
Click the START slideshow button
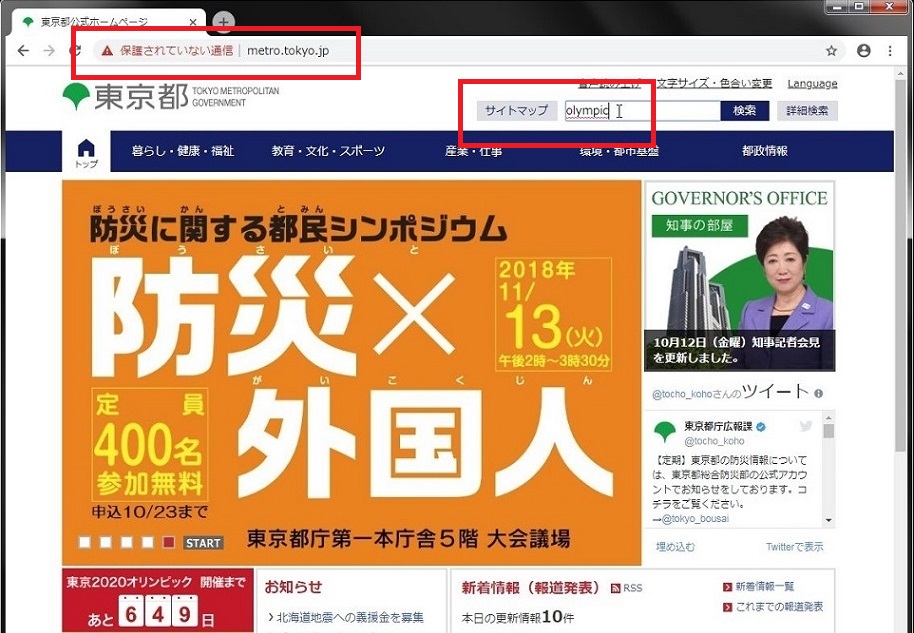point(203,543)
